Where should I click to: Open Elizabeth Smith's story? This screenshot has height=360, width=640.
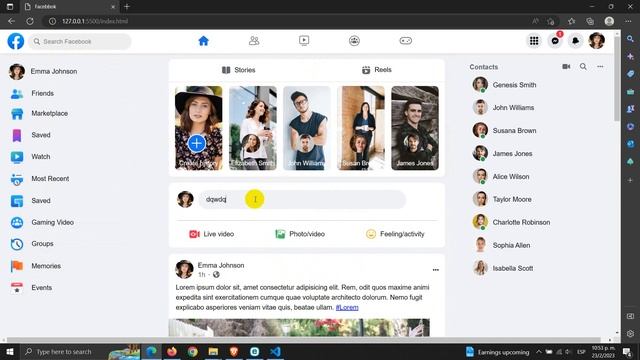coord(253,128)
